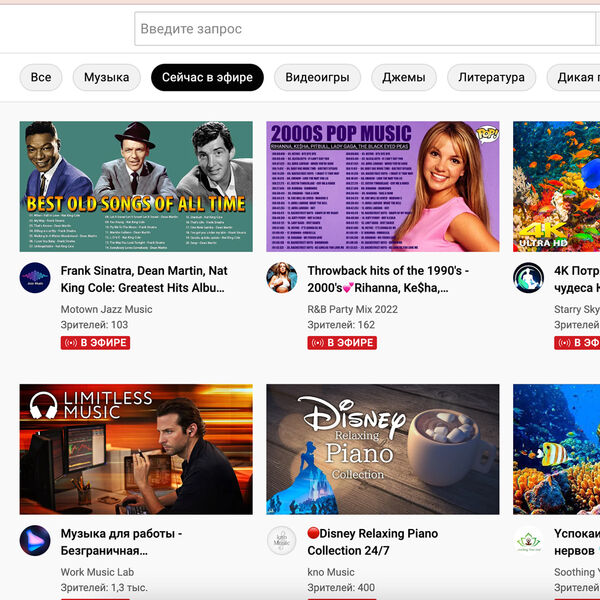The image size is (600, 600).
Task: Open the 2000s Pop Music thumbnail
Action: coord(383,187)
